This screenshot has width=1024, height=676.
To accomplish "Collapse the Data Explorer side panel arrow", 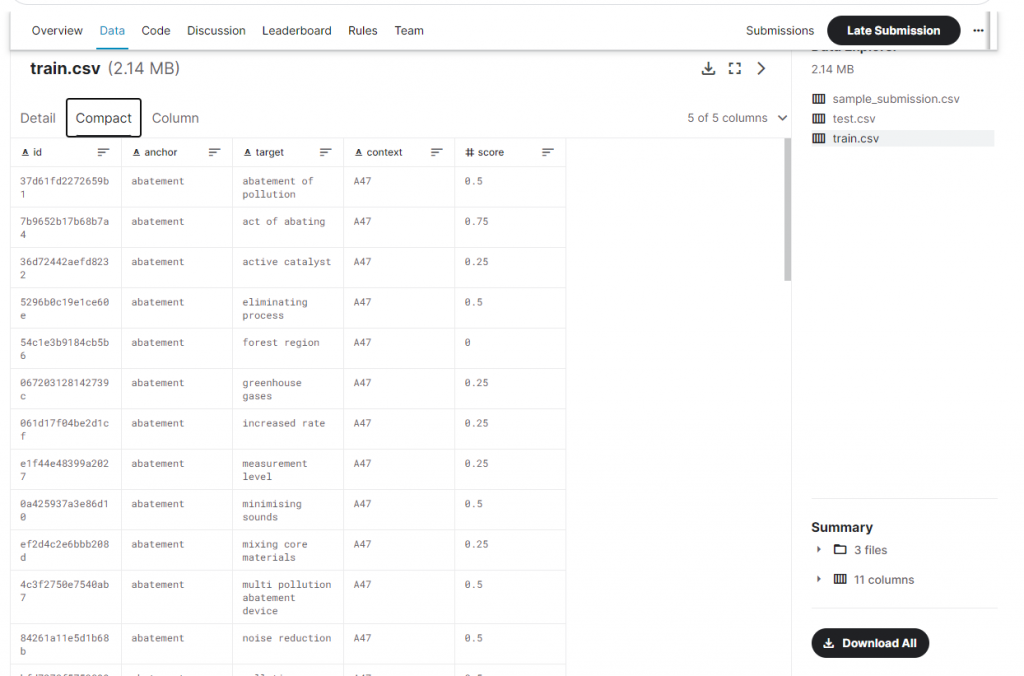I will point(761,69).
